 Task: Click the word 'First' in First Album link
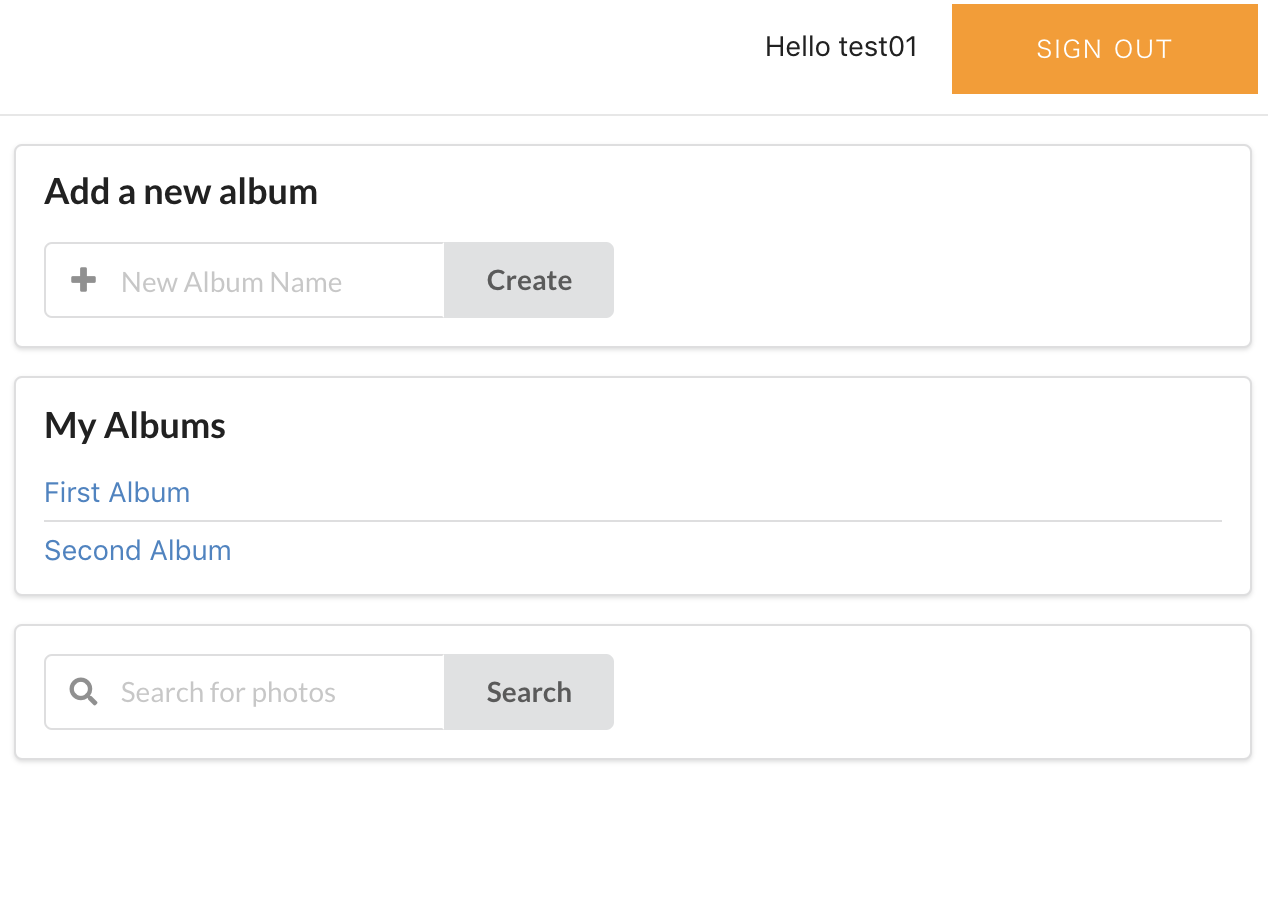pos(73,492)
